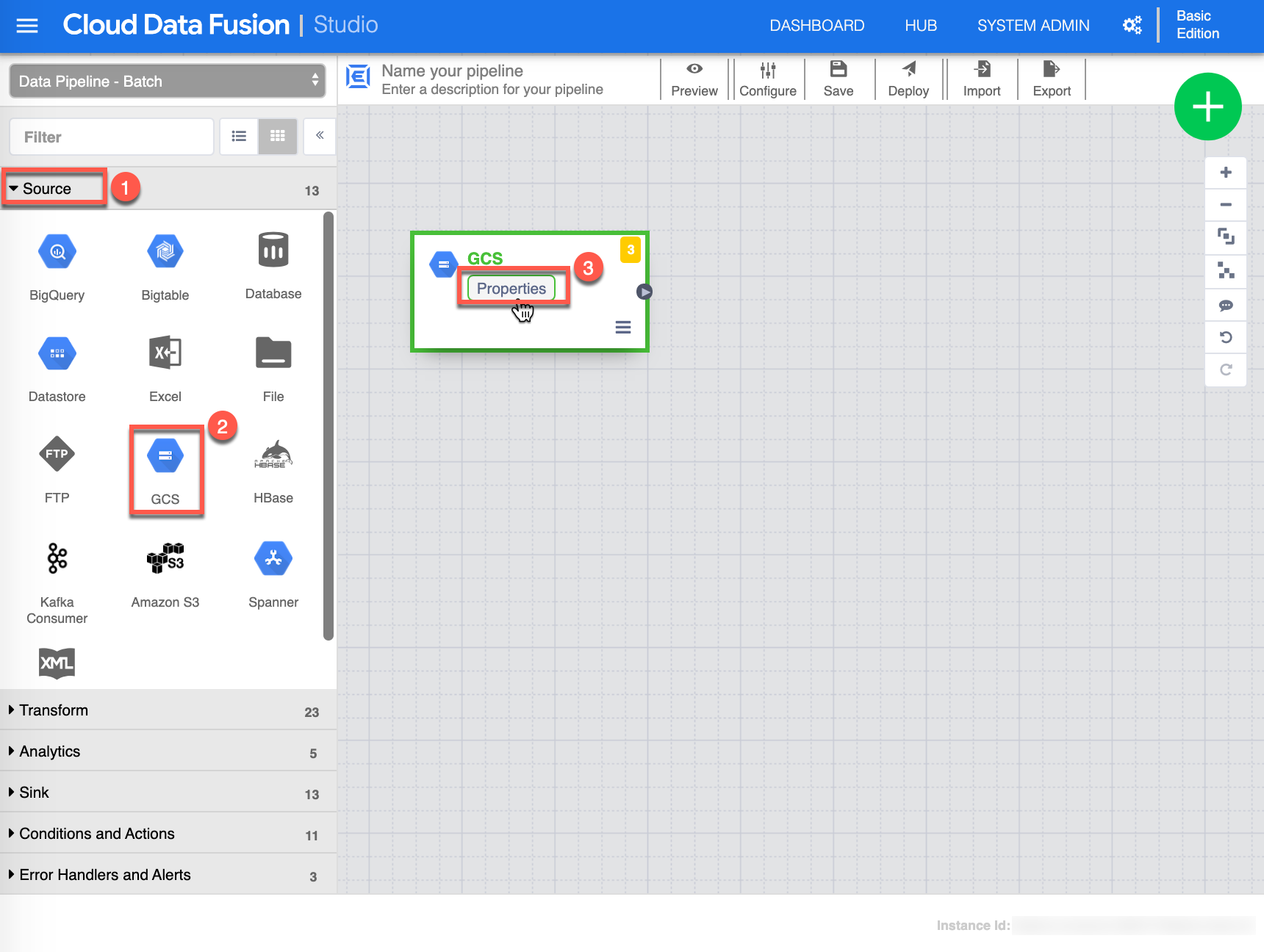Collapse the plugin sidebar panel
Viewport: 1264px width, 952px height.
320,136
